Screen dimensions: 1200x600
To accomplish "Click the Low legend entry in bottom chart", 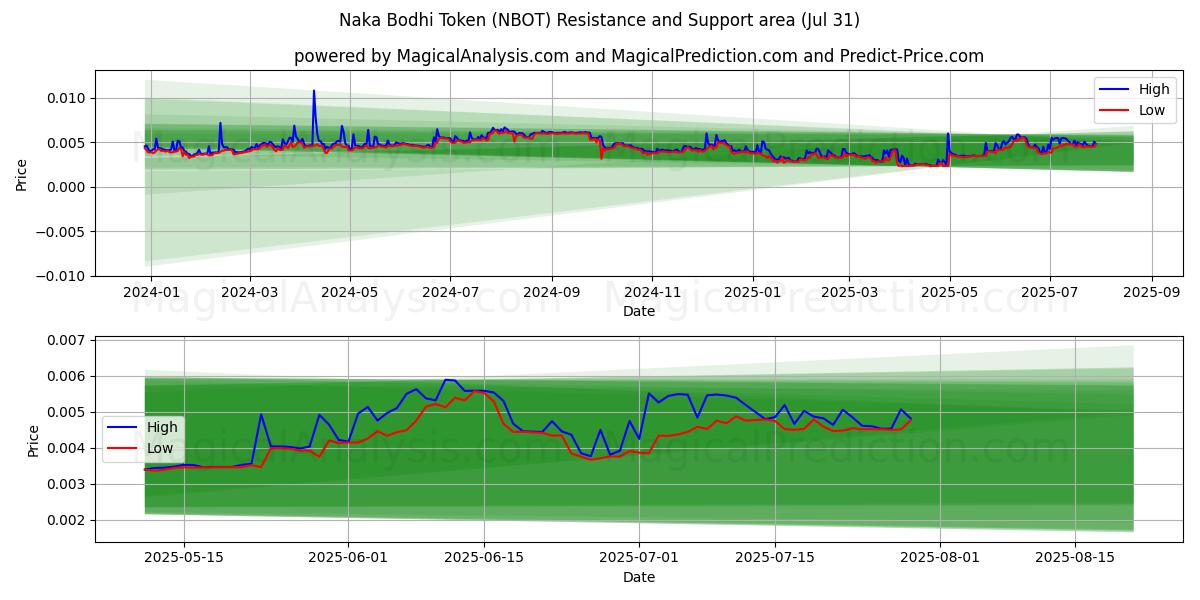I will coord(142,448).
